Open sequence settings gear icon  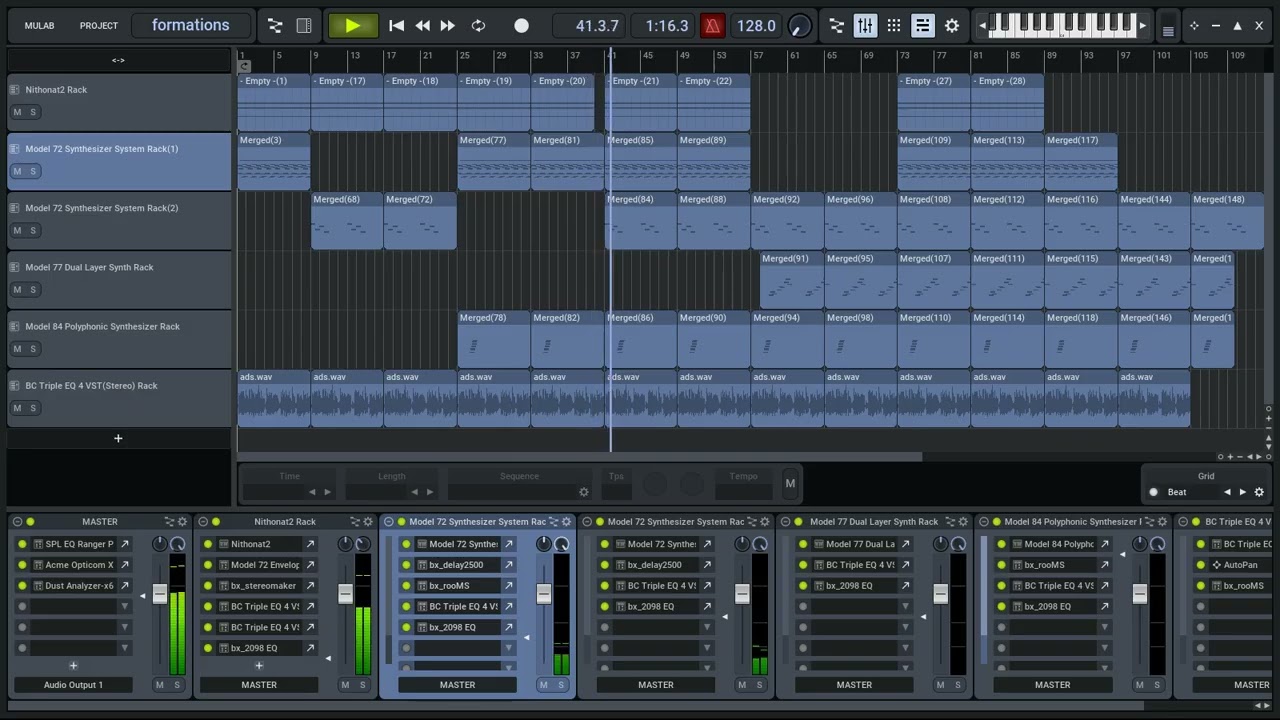584,492
